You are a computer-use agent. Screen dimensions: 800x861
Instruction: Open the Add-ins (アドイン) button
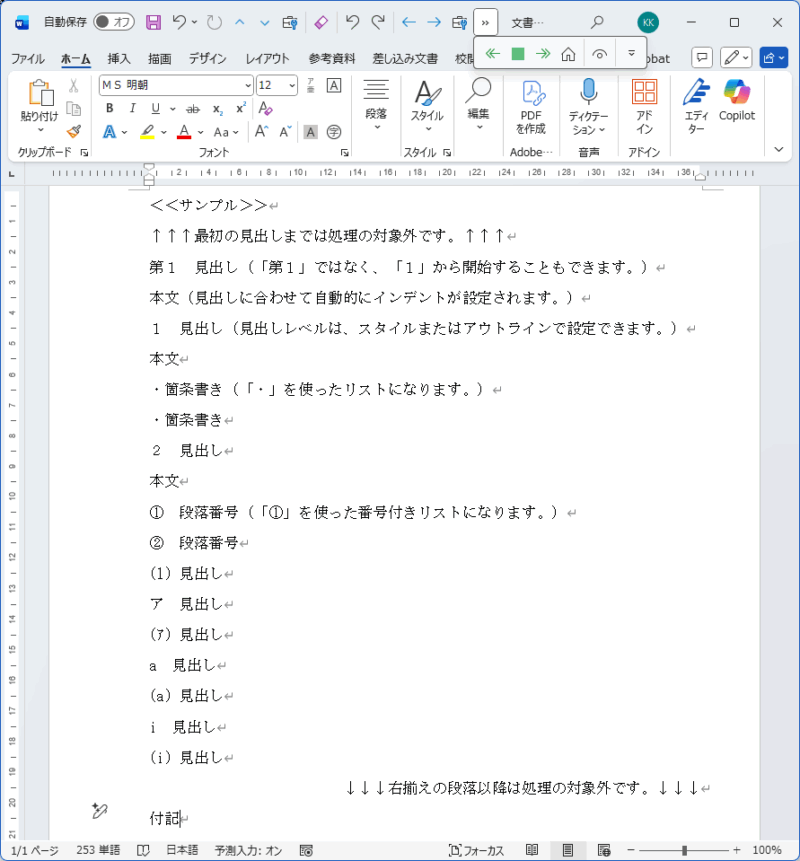644,106
